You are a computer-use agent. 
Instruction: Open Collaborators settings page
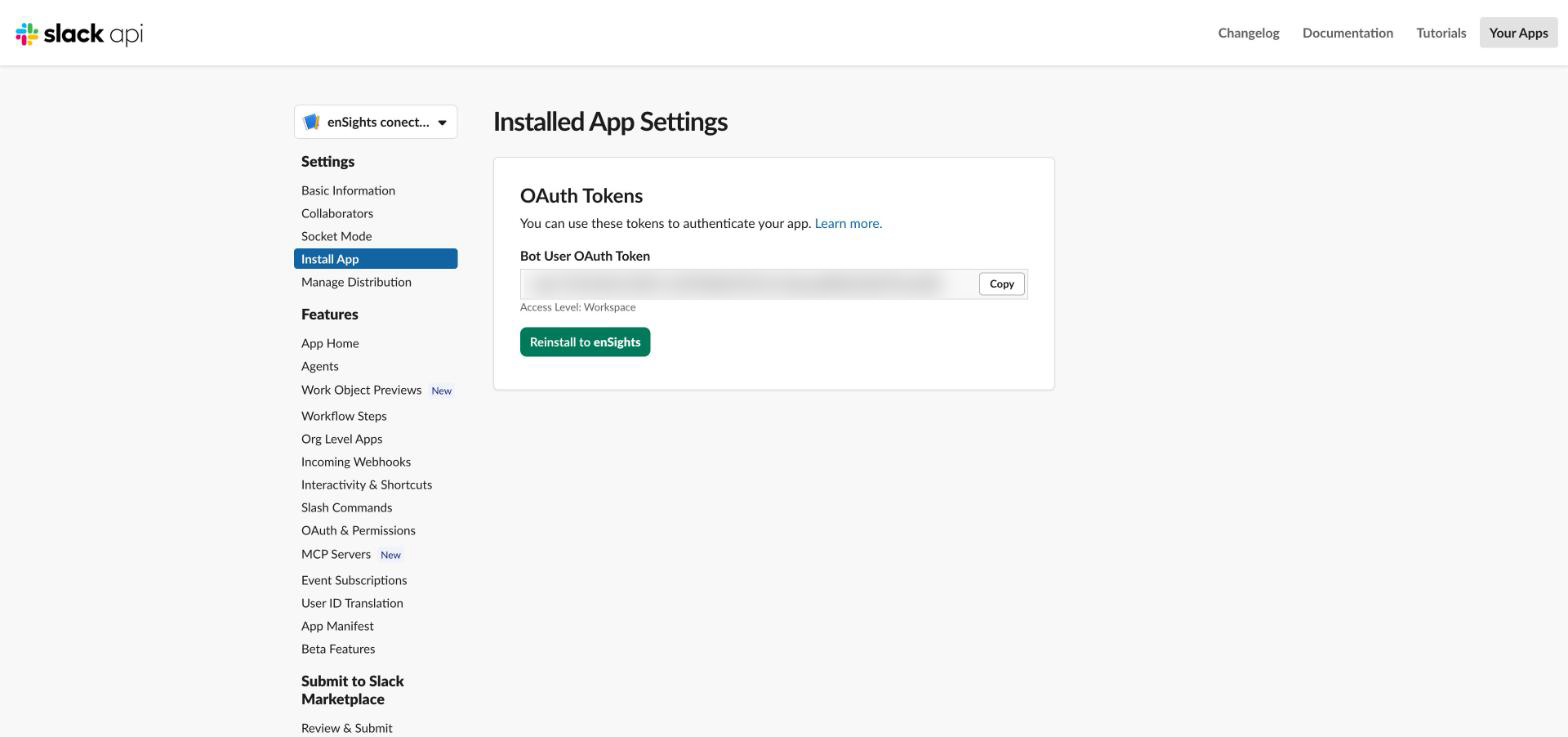click(x=337, y=213)
